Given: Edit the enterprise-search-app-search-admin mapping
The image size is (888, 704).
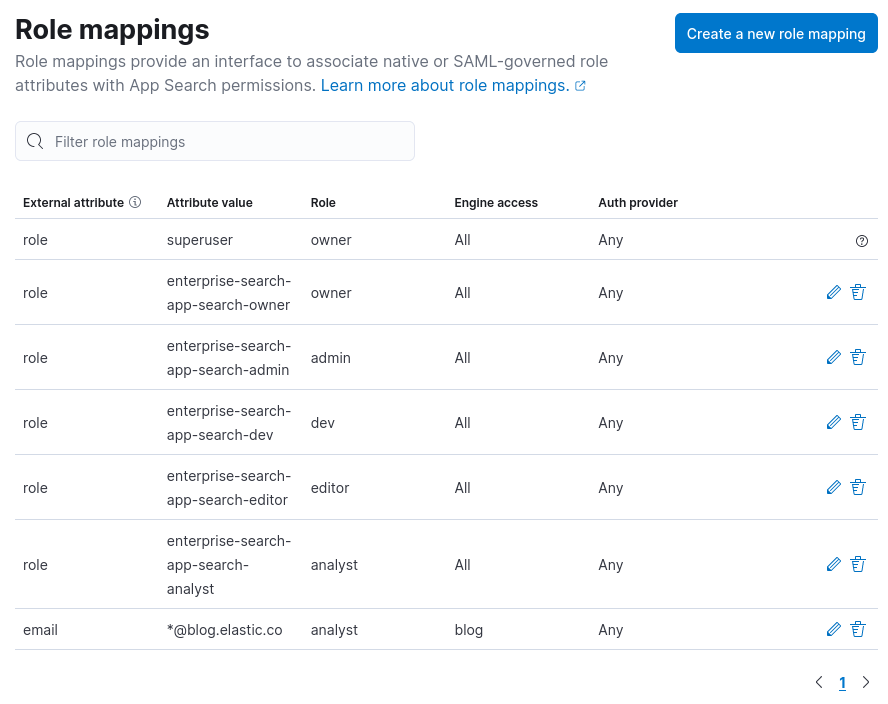Looking at the screenshot, I should [834, 357].
